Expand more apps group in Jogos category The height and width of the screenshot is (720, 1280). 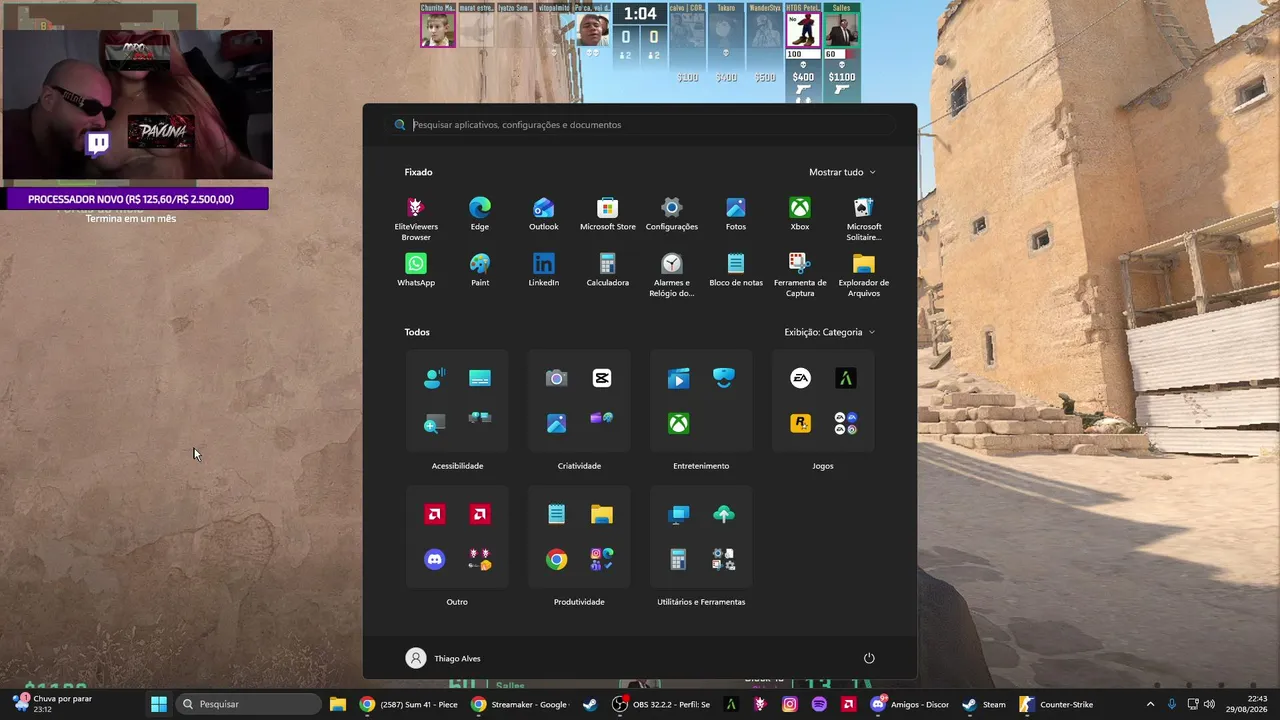pyautogui.click(x=846, y=423)
